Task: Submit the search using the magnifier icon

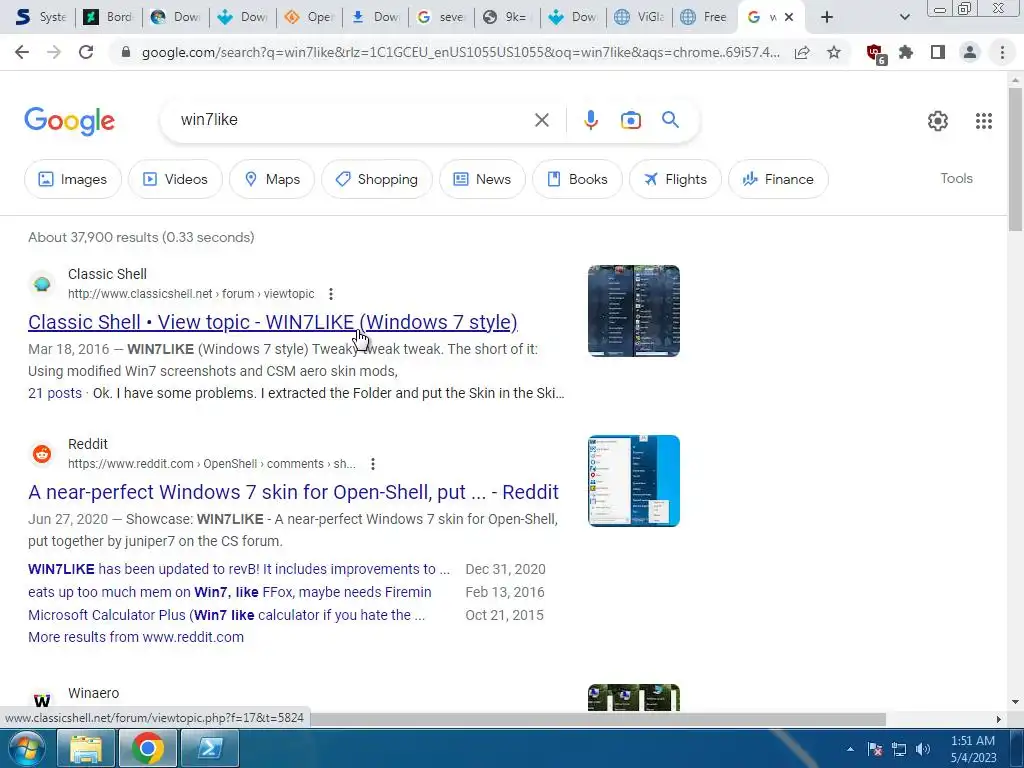Action: (x=670, y=120)
